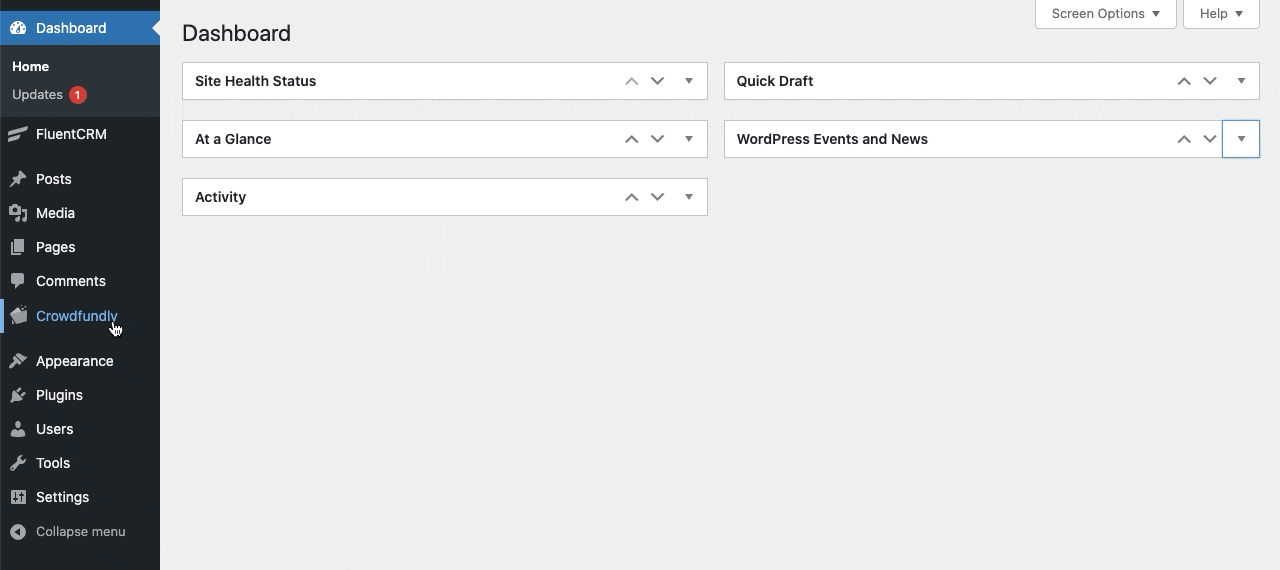Click the Activity widget title

(220, 197)
